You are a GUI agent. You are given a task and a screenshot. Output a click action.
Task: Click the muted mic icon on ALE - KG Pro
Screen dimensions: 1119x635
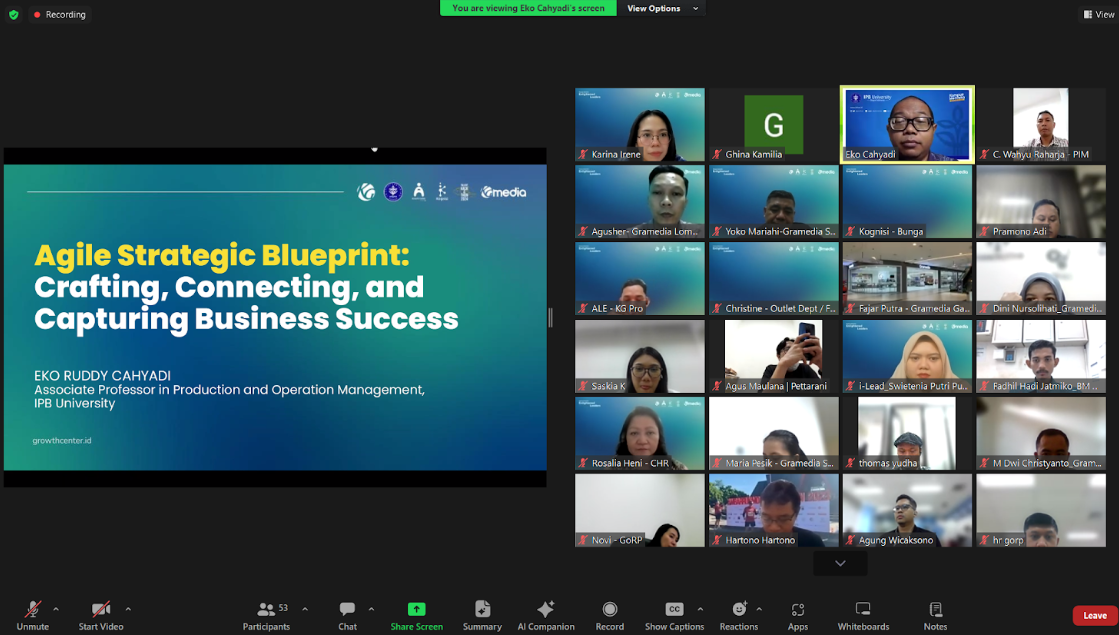(x=583, y=308)
